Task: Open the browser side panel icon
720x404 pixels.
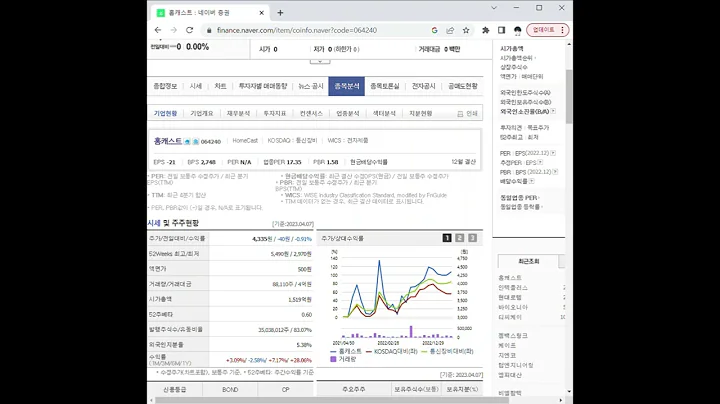Action: point(501,30)
